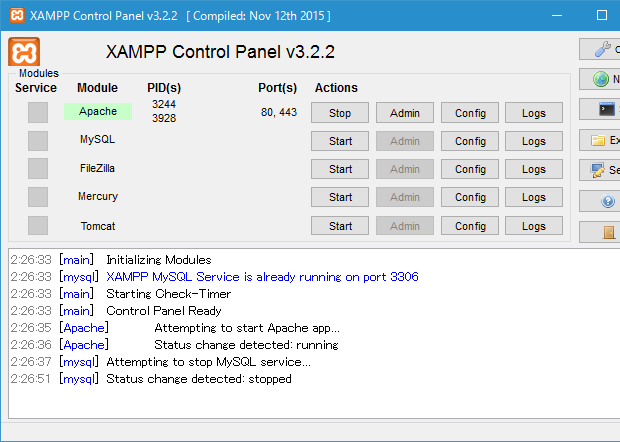Open Apache Admin page
620x442 pixels.
click(405, 113)
